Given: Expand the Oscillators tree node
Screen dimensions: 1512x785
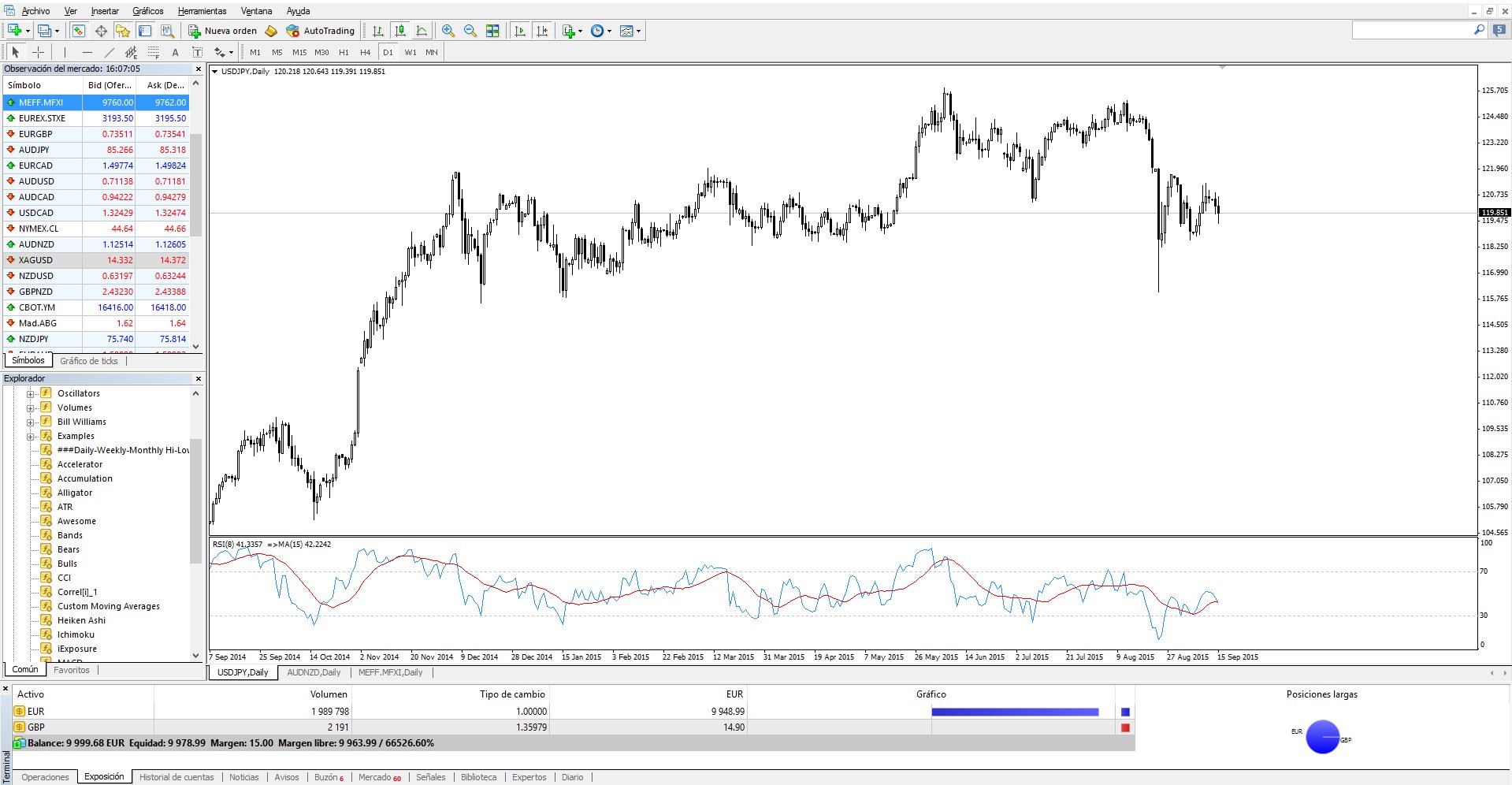Looking at the screenshot, I should coord(30,394).
